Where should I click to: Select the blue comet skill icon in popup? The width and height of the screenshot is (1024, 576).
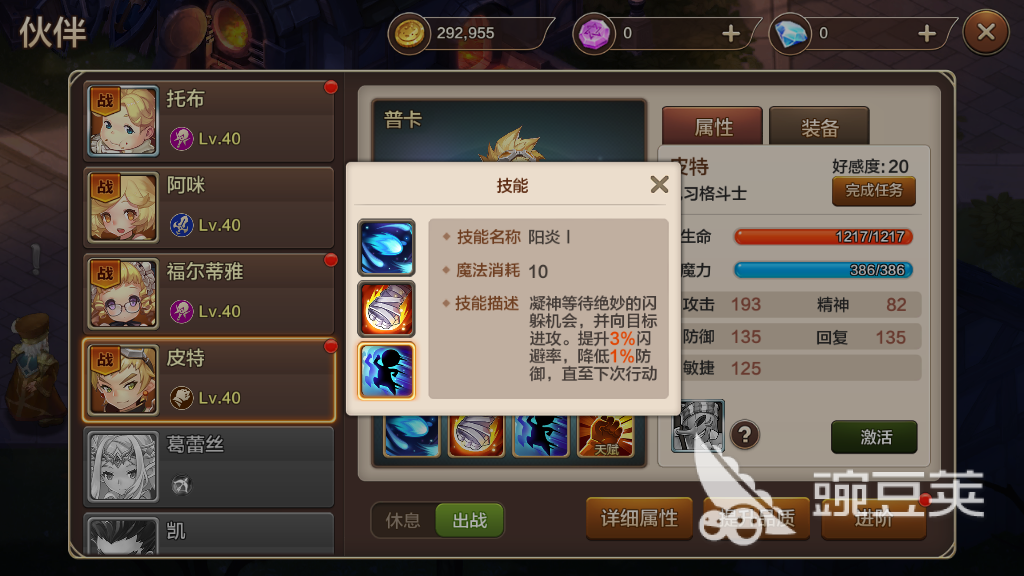(386, 248)
